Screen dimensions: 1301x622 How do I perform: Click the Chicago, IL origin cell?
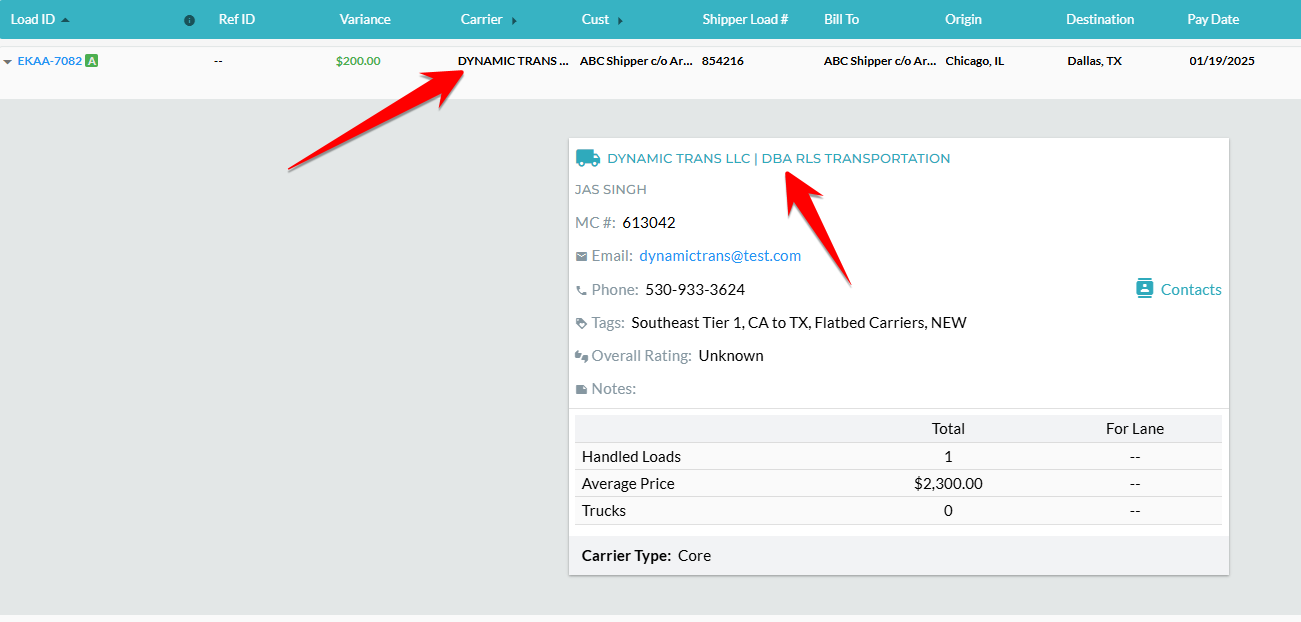click(x=975, y=61)
